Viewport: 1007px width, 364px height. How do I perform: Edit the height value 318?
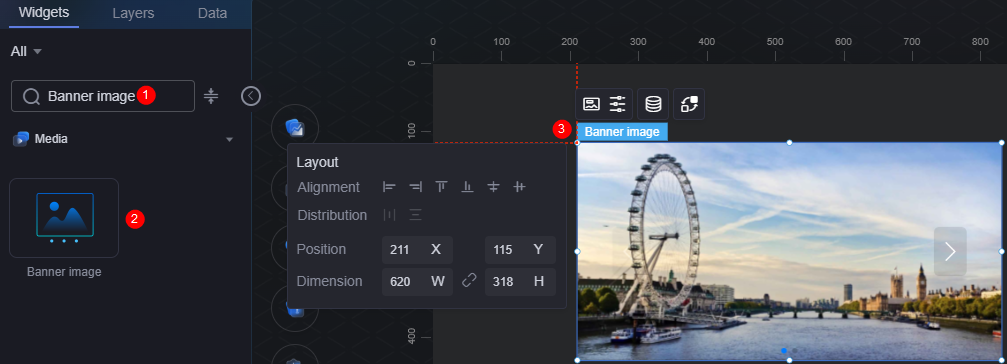(x=520, y=282)
